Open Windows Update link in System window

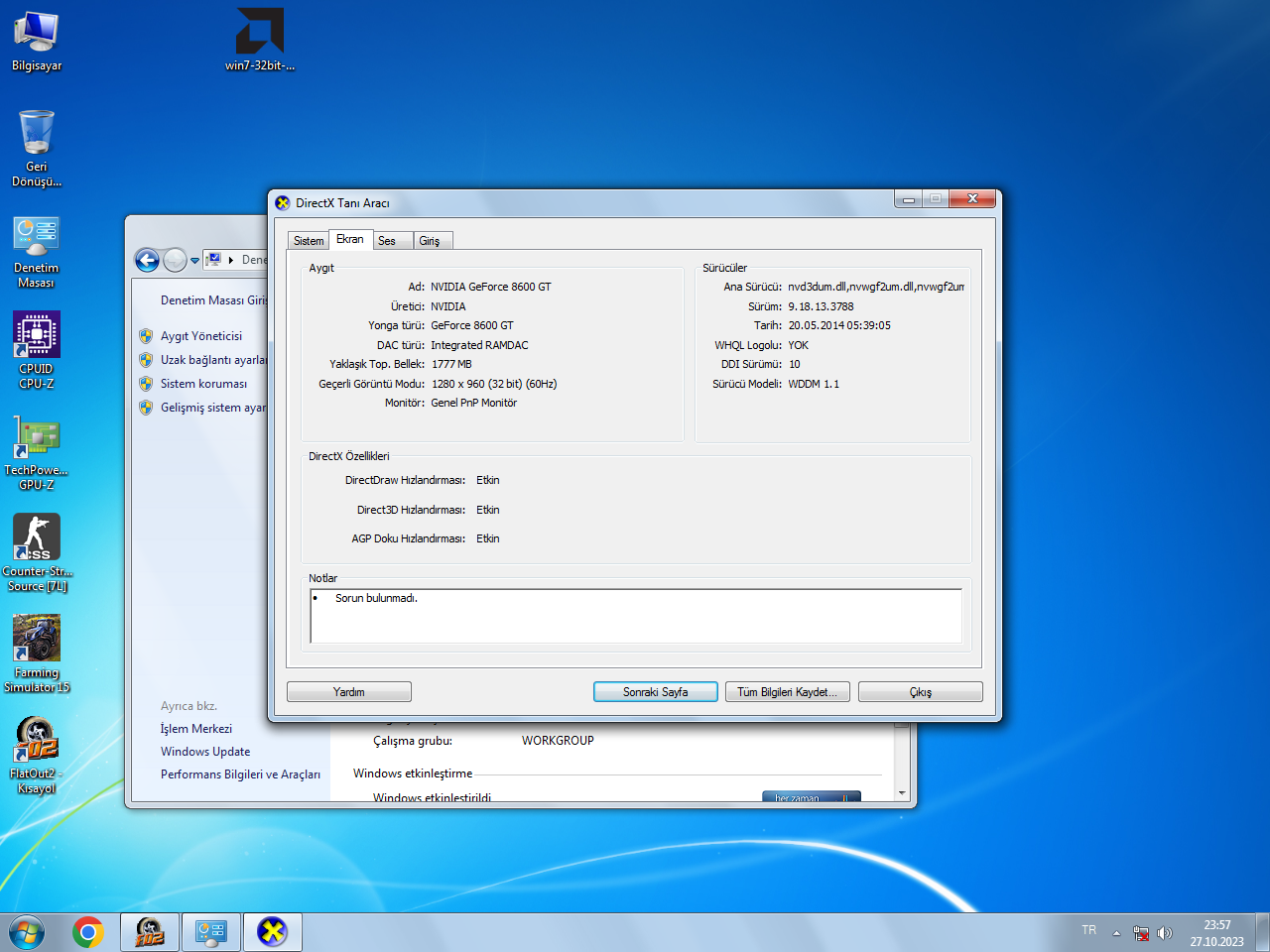coord(205,752)
